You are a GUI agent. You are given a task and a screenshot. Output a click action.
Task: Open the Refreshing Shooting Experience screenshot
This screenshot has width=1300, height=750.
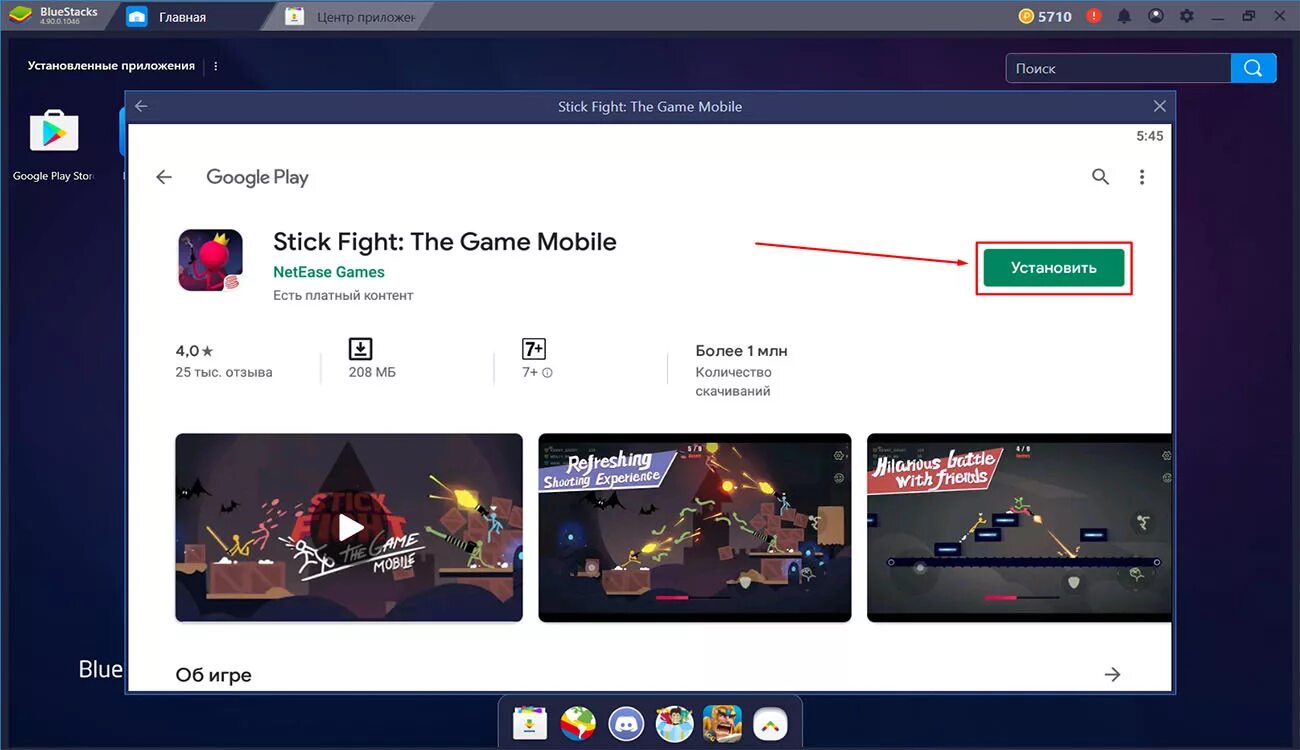click(x=695, y=527)
